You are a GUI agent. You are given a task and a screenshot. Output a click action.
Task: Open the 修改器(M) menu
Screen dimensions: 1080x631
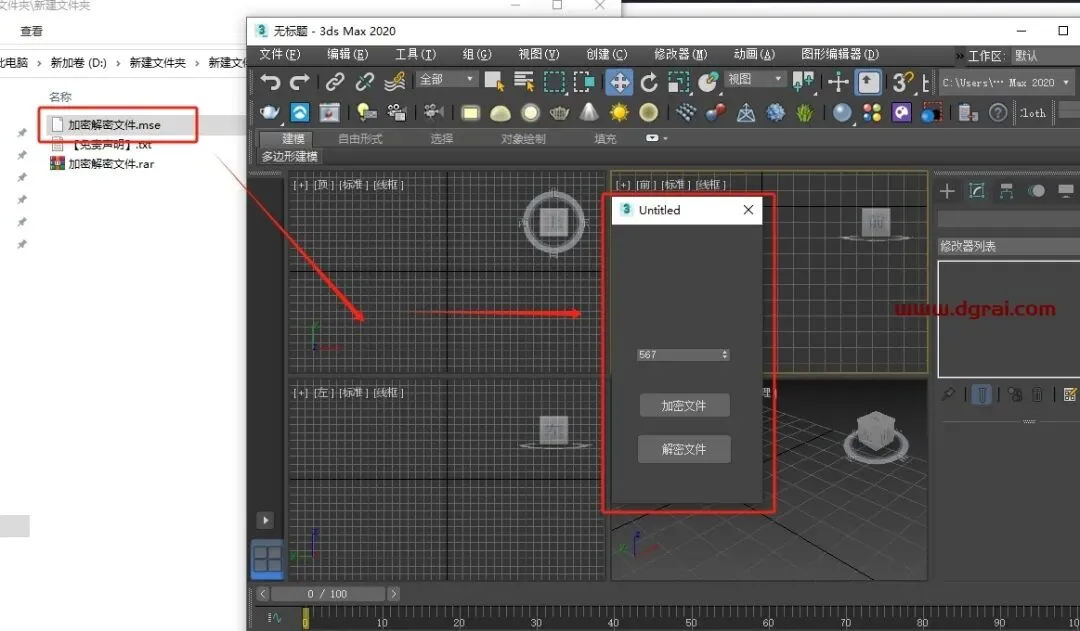[681, 54]
